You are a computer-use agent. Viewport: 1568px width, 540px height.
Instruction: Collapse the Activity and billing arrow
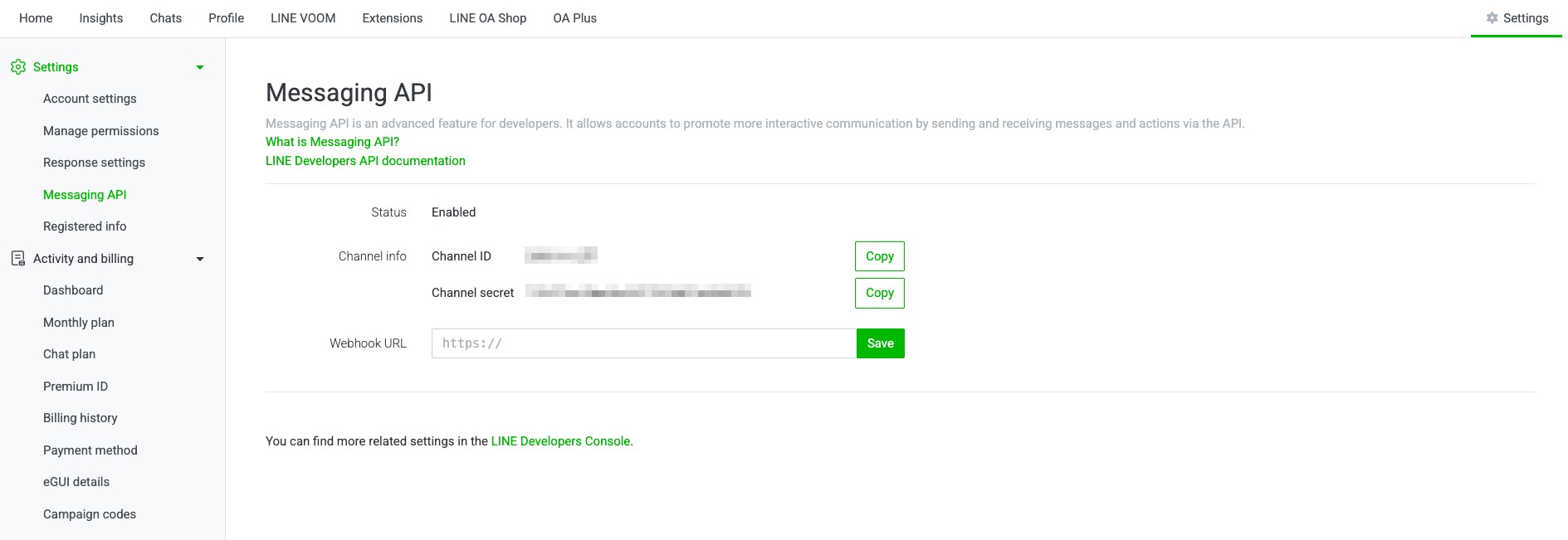(200, 259)
